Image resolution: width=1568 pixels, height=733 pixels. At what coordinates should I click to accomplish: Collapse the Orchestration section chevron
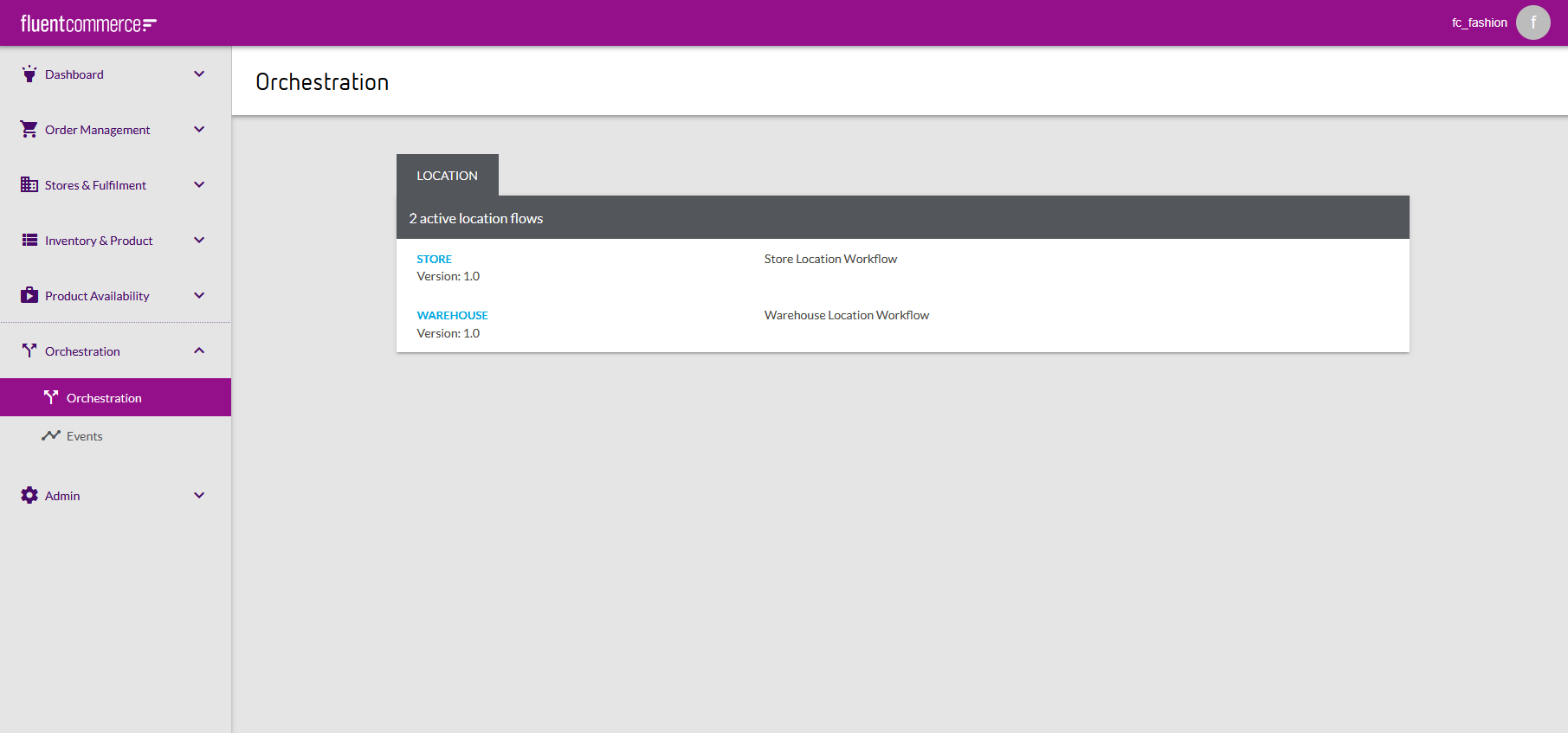pos(199,350)
